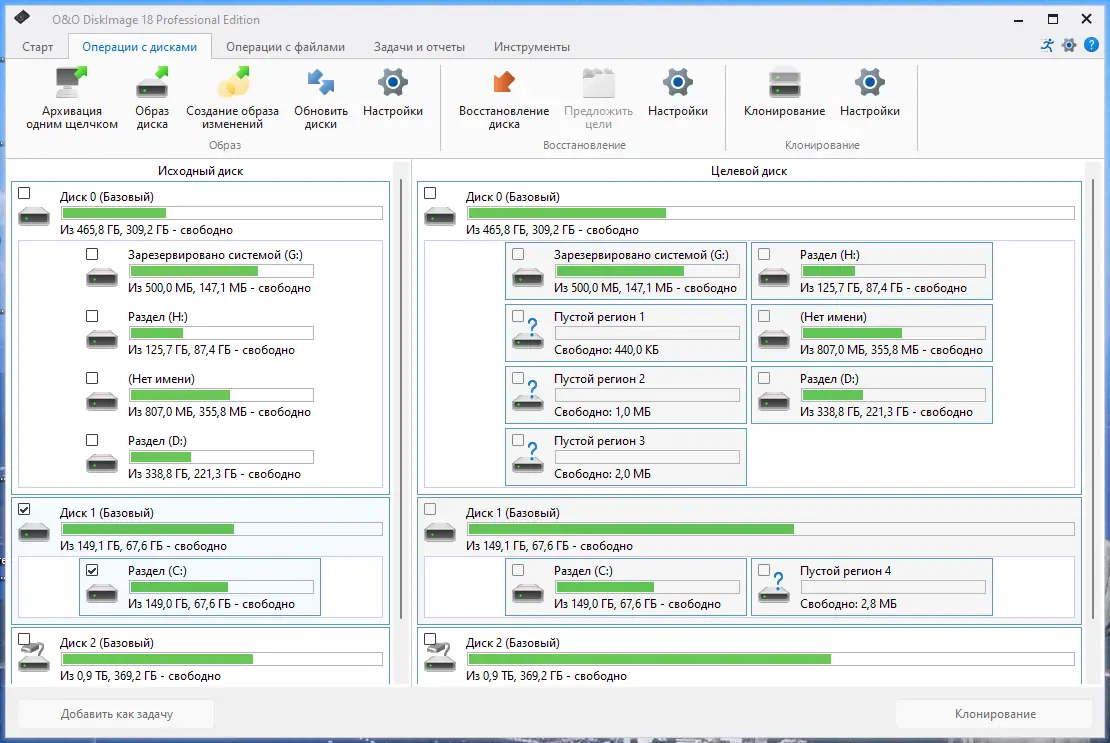Open Настройки in the Клонирование group
The height and width of the screenshot is (743, 1110).
[x=869, y=83]
